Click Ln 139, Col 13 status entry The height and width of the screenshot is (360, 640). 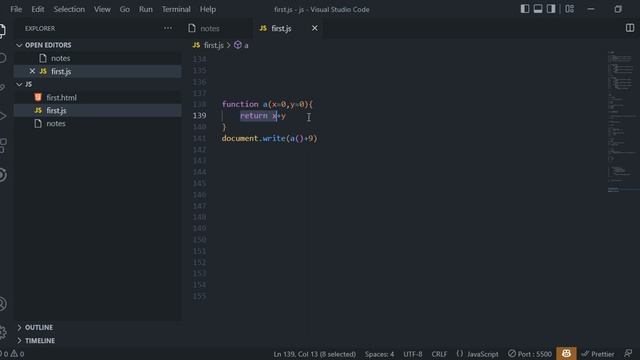click(315, 354)
